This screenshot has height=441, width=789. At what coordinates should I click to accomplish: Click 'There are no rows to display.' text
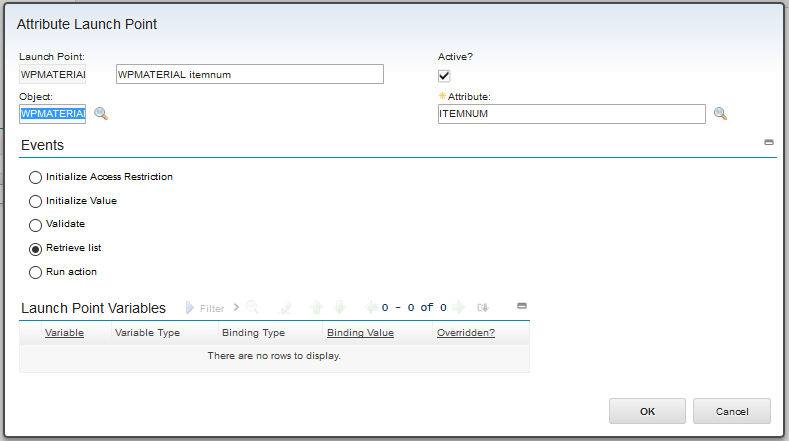(x=274, y=355)
